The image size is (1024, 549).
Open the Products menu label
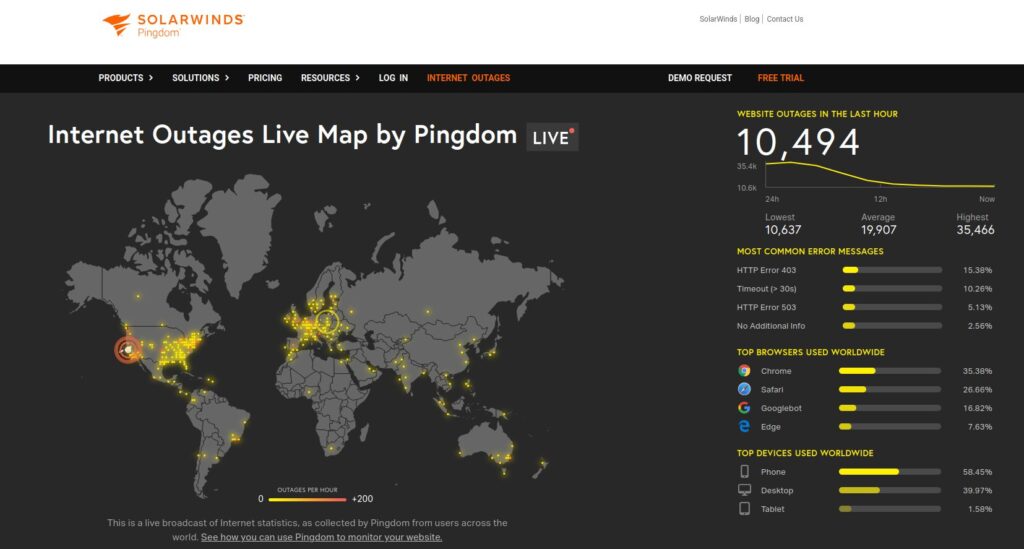click(x=121, y=78)
